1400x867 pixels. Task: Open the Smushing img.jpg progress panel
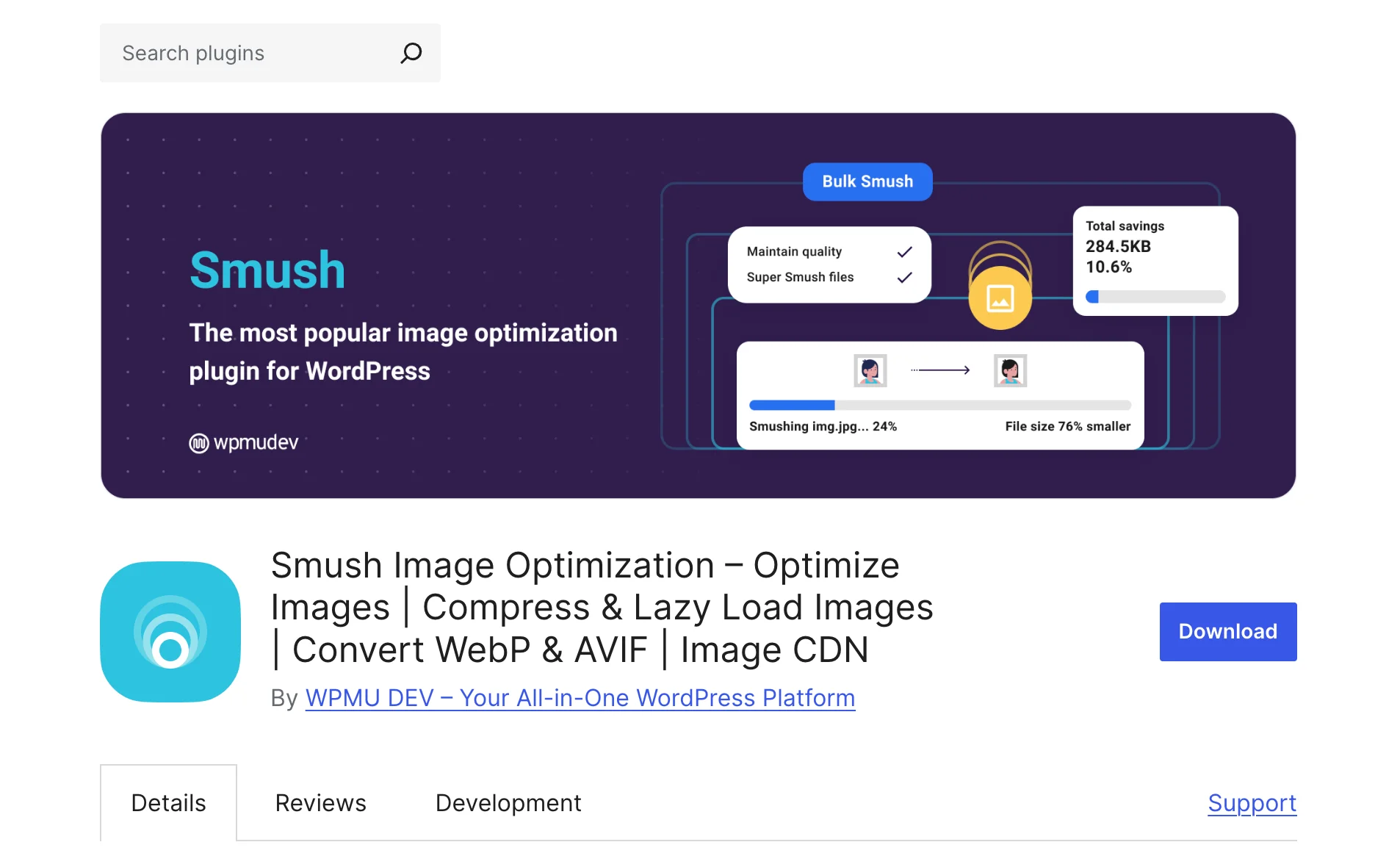(939, 397)
